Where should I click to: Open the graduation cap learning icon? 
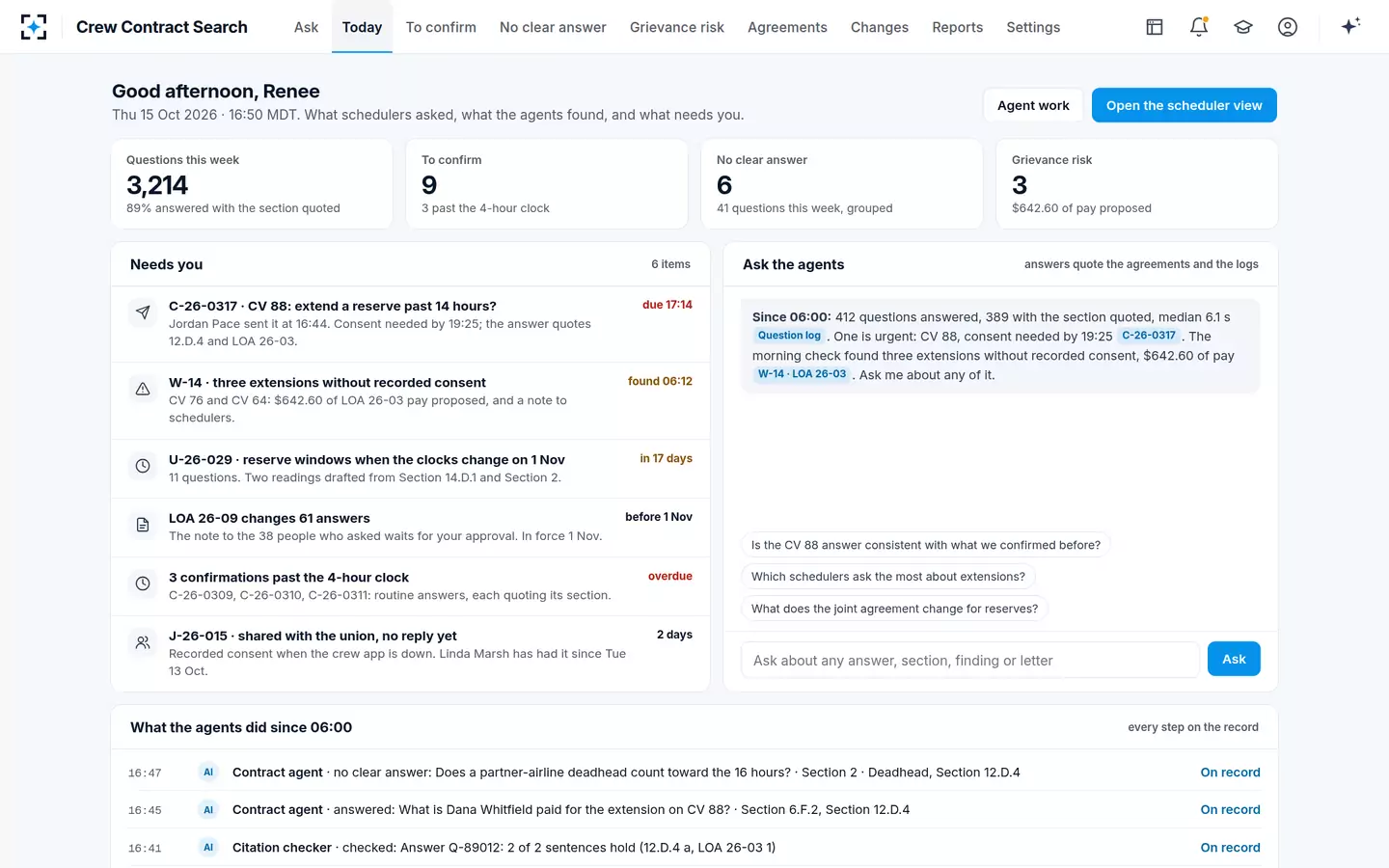1243,27
